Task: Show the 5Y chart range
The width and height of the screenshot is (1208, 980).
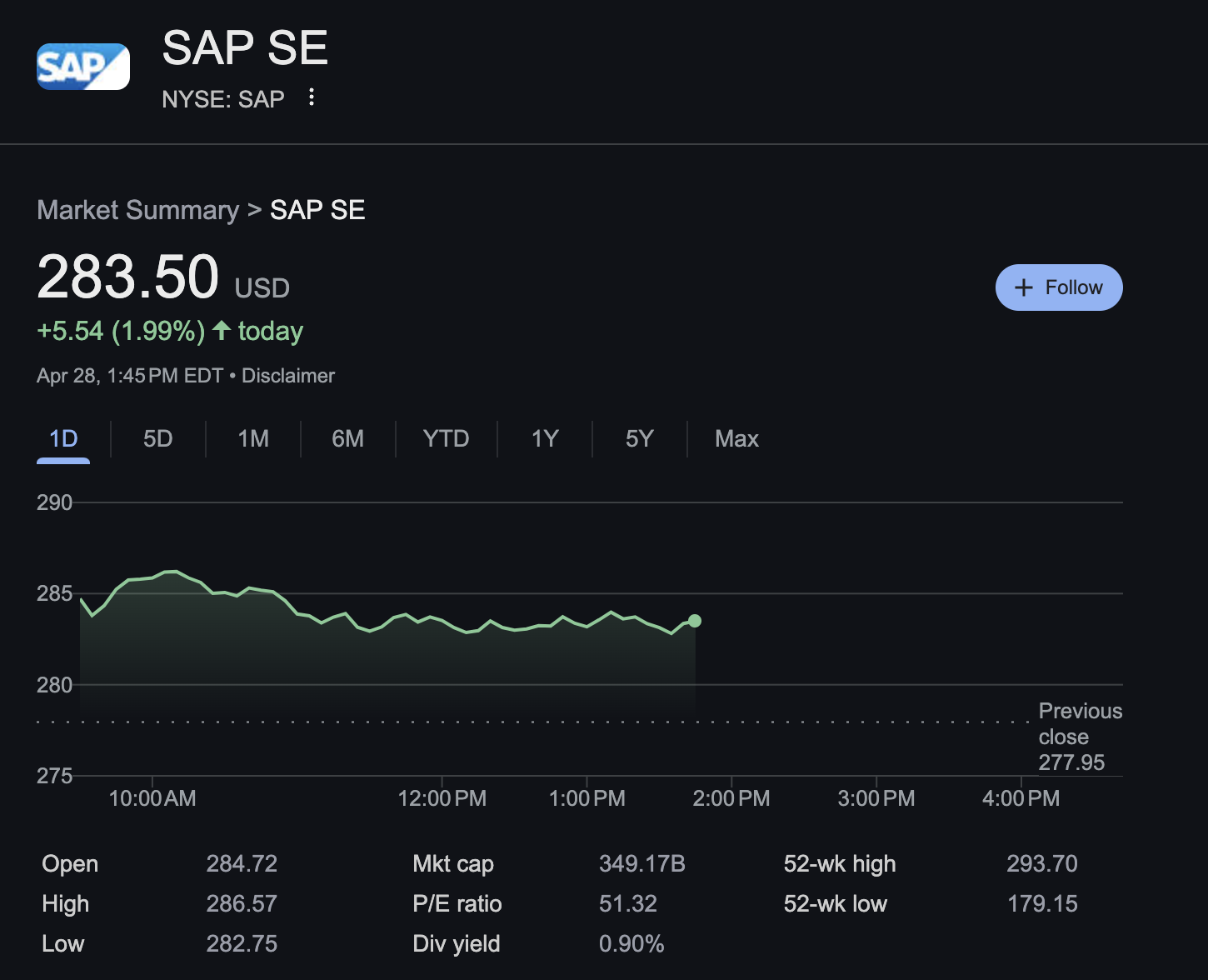Action: click(x=639, y=439)
